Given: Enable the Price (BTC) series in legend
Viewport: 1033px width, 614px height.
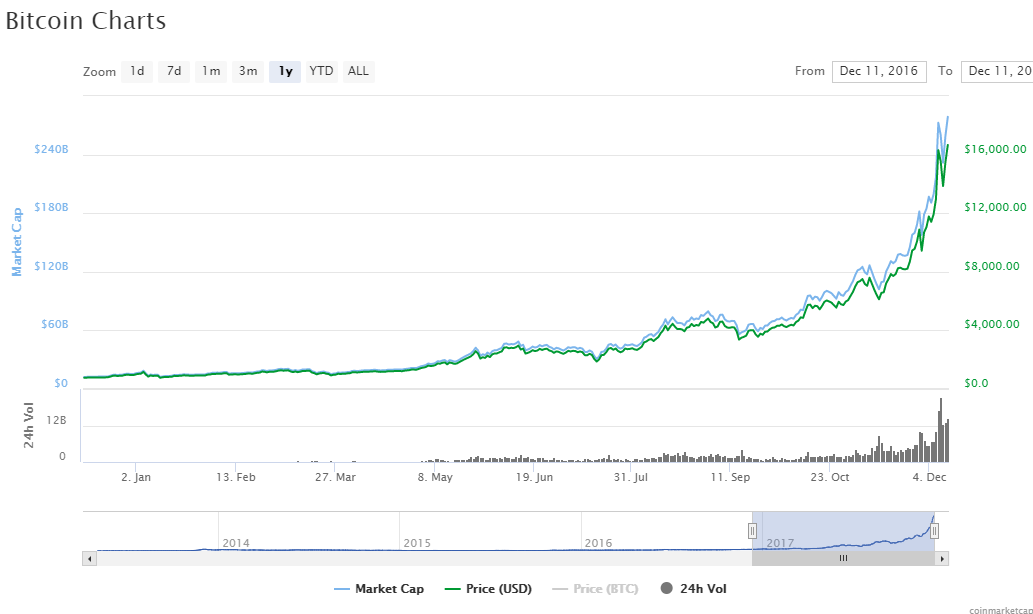Looking at the screenshot, I should pyautogui.click(x=596, y=589).
